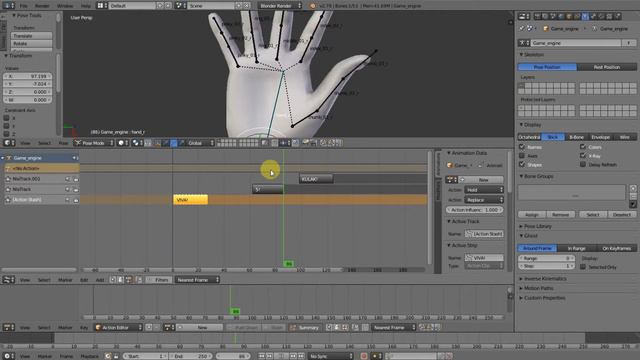Image resolution: width=640 pixels, height=360 pixels.
Task: Click Assign button in Bone Groups
Action: tap(531, 215)
